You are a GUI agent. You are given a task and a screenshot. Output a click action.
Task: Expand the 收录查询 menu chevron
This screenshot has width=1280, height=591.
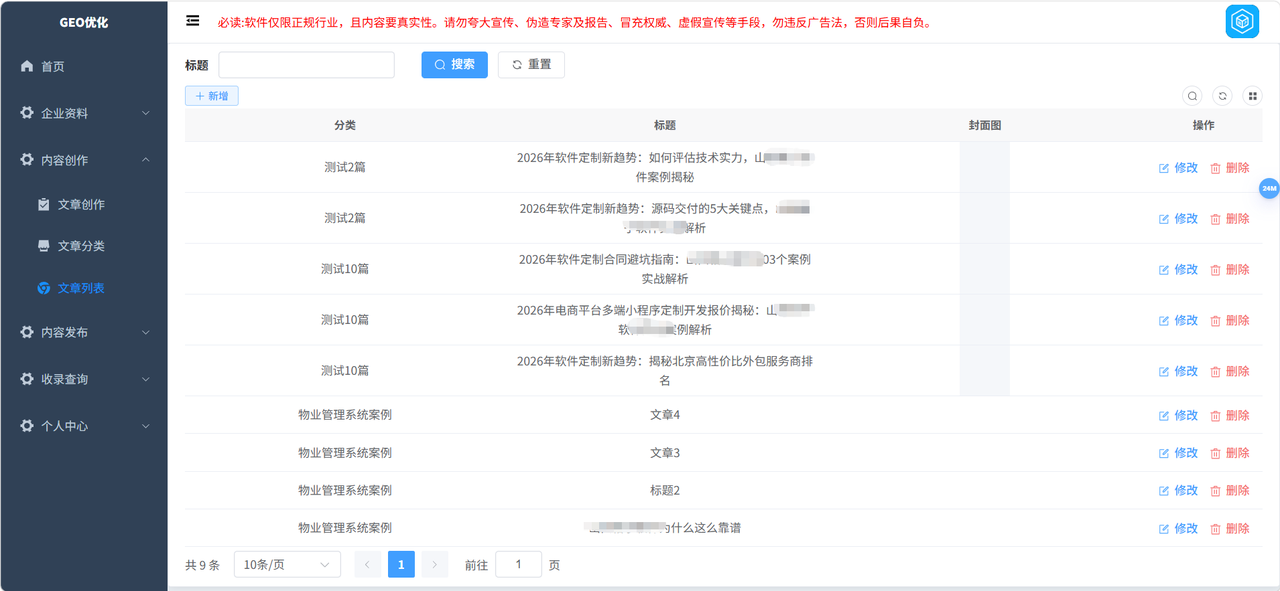(x=146, y=379)
